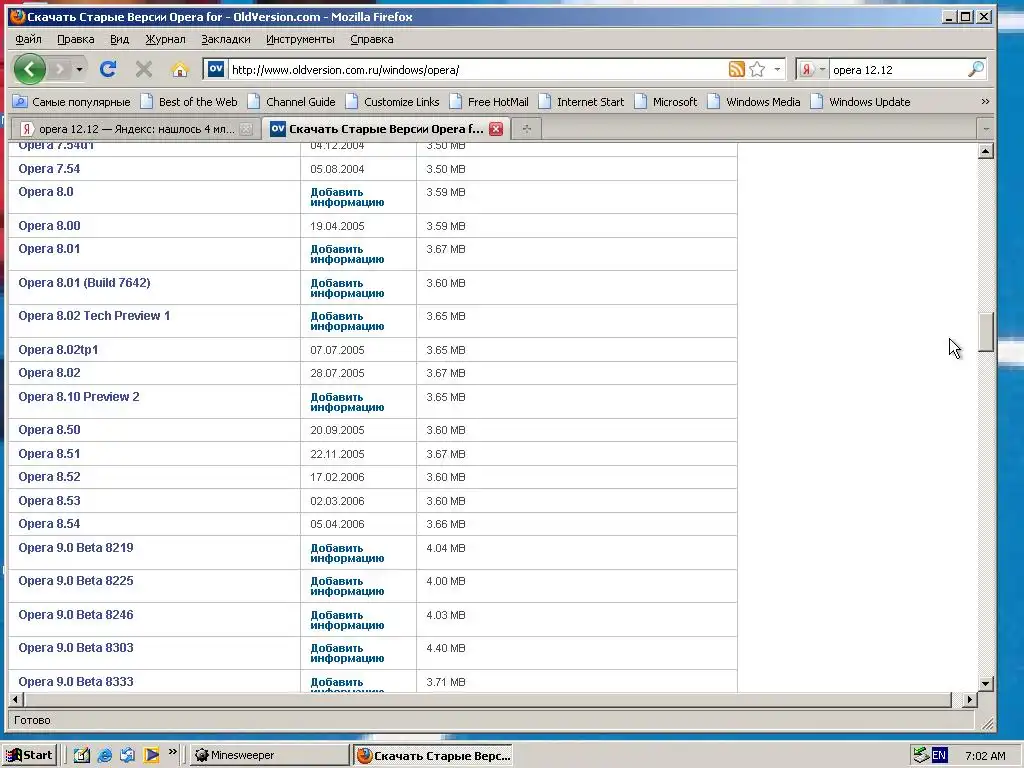
Task: Click the OV site identity icon in the address bar
Action: (x=216, y=69)
